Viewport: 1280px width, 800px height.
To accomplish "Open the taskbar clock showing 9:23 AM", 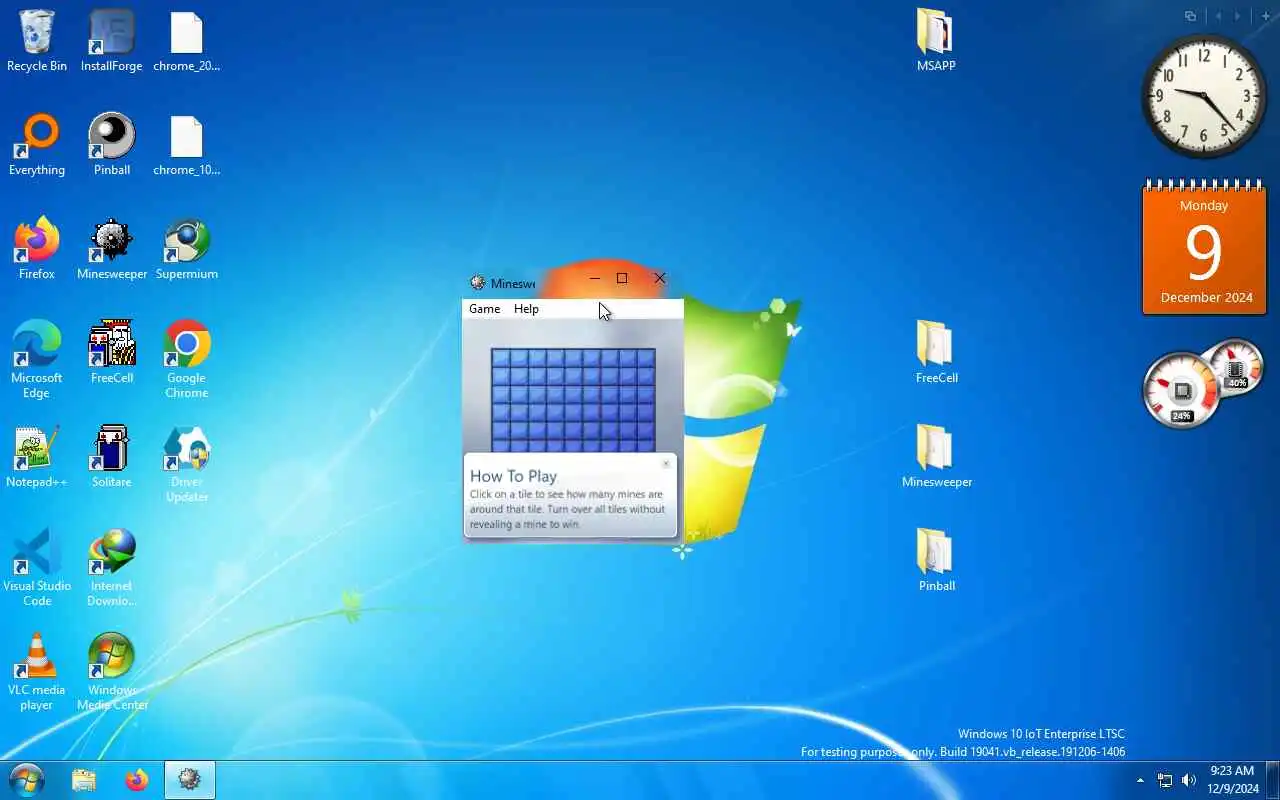I will coord(1232,780).
